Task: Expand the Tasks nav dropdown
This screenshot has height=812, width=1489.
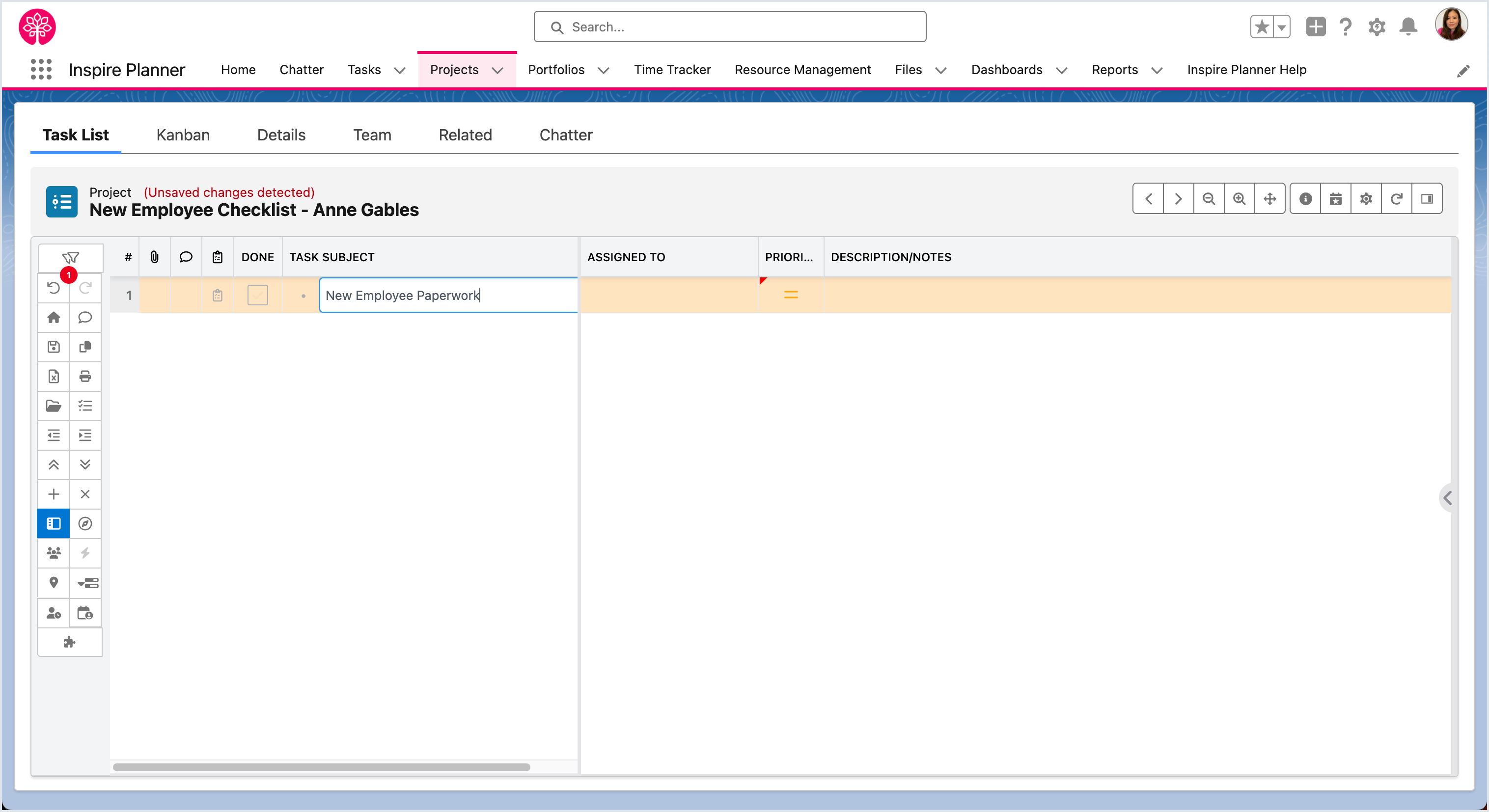Action: pos(399,71)
